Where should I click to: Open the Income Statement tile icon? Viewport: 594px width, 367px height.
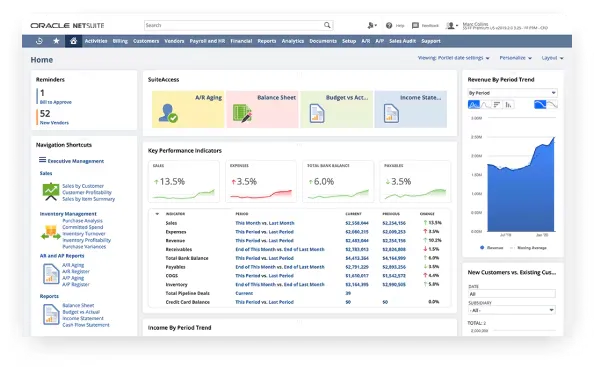[391, 113]
